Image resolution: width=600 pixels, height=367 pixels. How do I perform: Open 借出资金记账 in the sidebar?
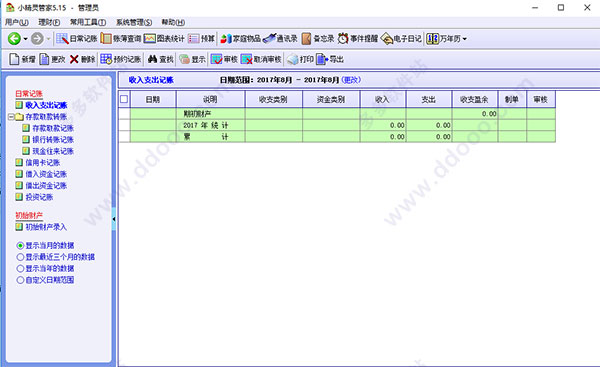[46, 186]
